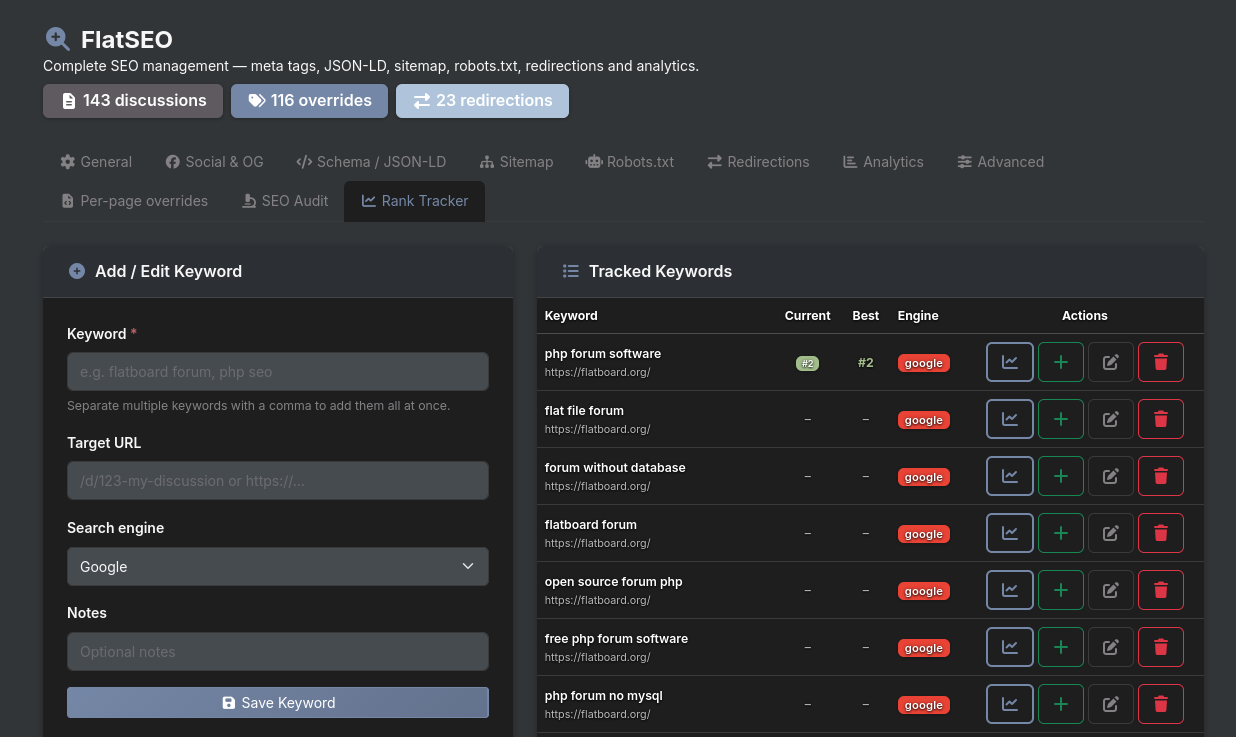
Task: Click into the Notes text field
Action: coord(277,651)
